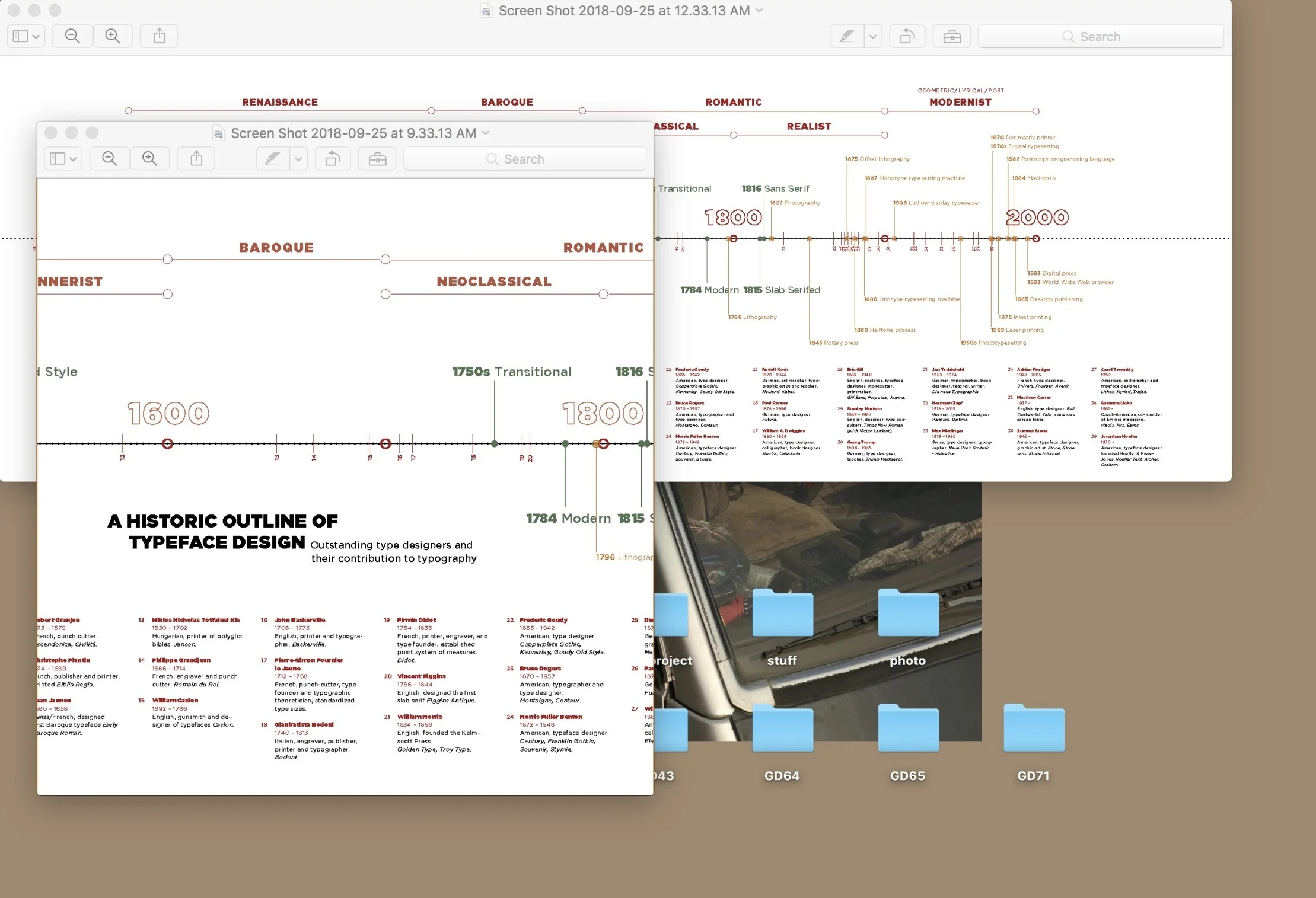The height and width of the screenshot is (898, 1316).
Task: Expand Markup pen dropdown arrow in front window
Action: click(298, 159)
